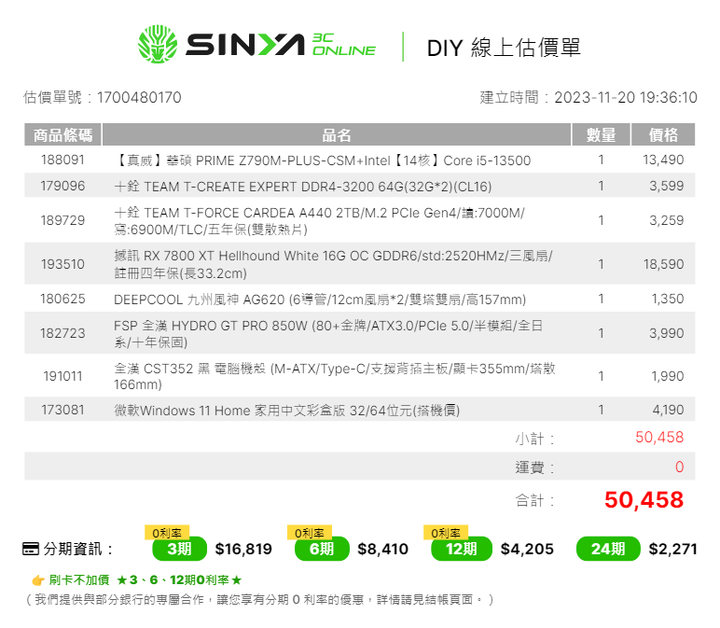Click the price 3,599
The width and height of the screenshot is (720, 628).
click(x=666, y=186)
